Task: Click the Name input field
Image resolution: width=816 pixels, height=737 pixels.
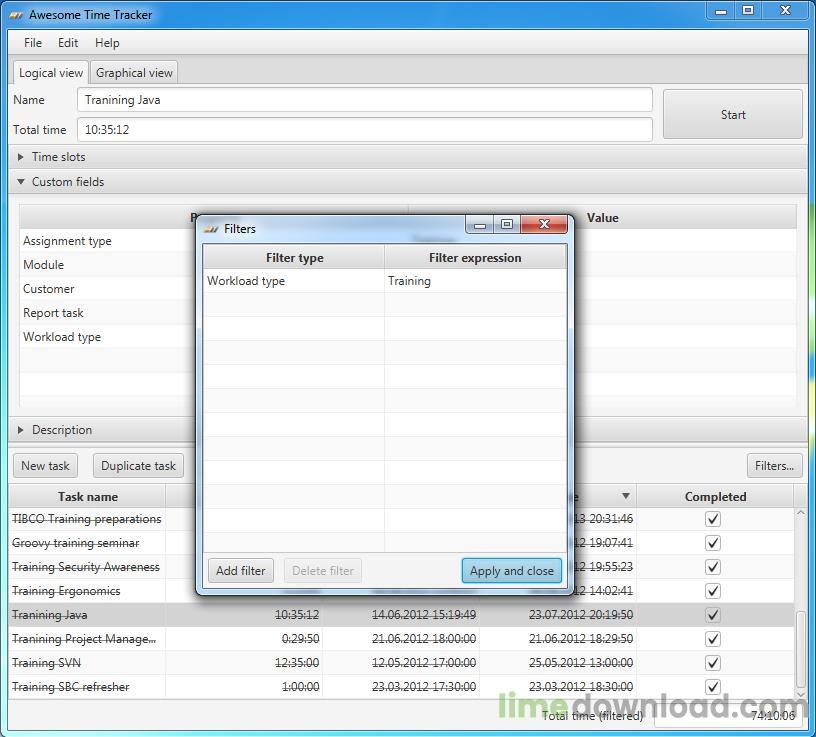Action: (364, 100)
